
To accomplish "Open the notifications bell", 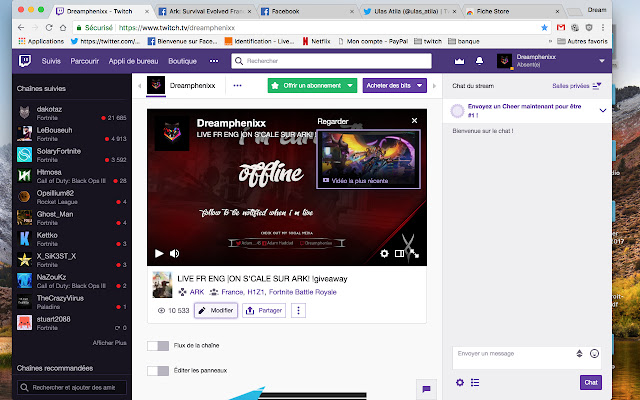I will coord(479,61).
